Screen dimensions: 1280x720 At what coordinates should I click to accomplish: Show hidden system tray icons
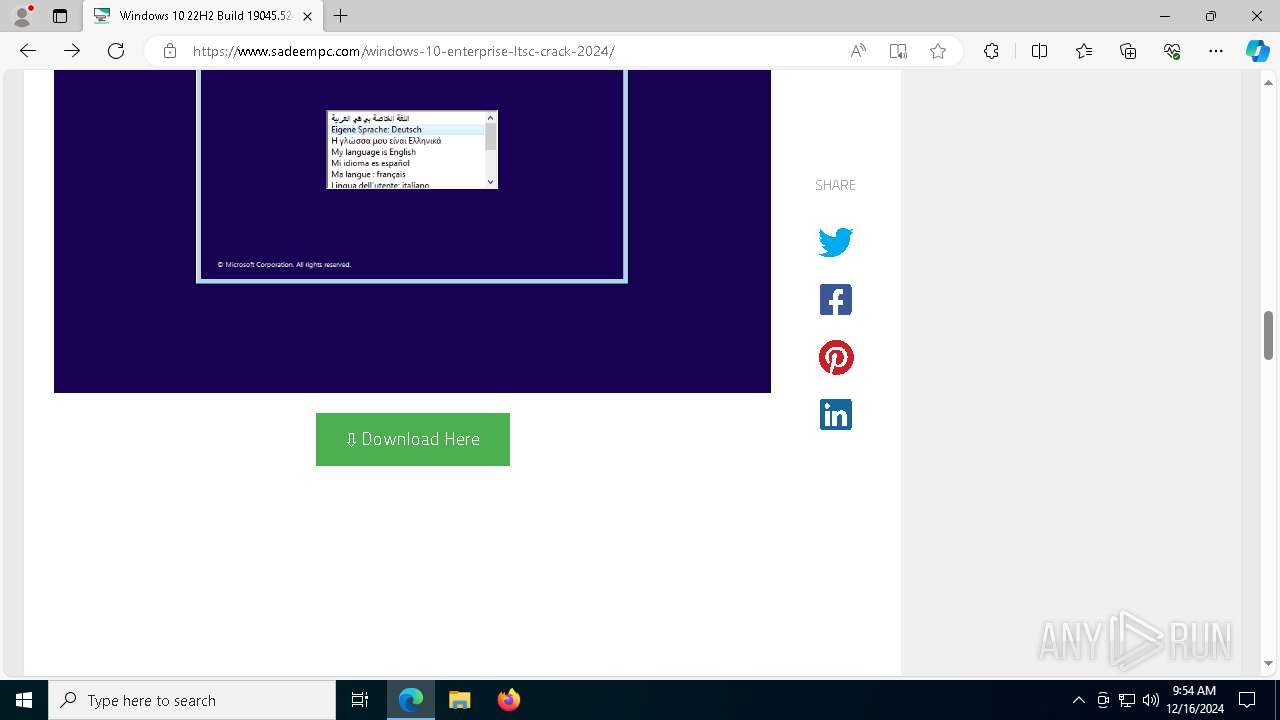[1078, 700]
